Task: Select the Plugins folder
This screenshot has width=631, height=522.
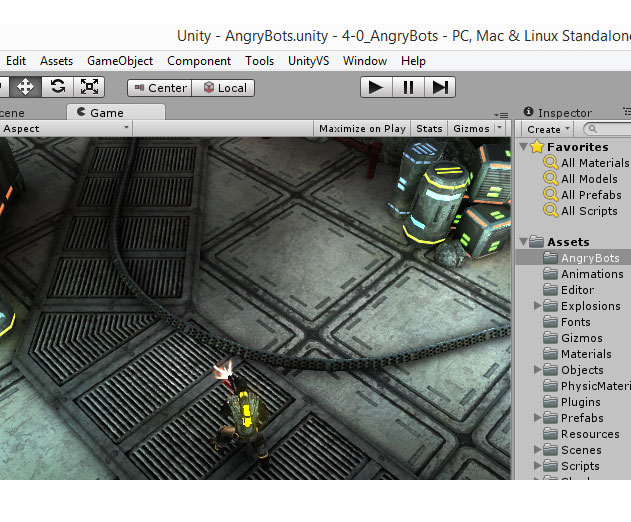Action: [x=580, y=402]
